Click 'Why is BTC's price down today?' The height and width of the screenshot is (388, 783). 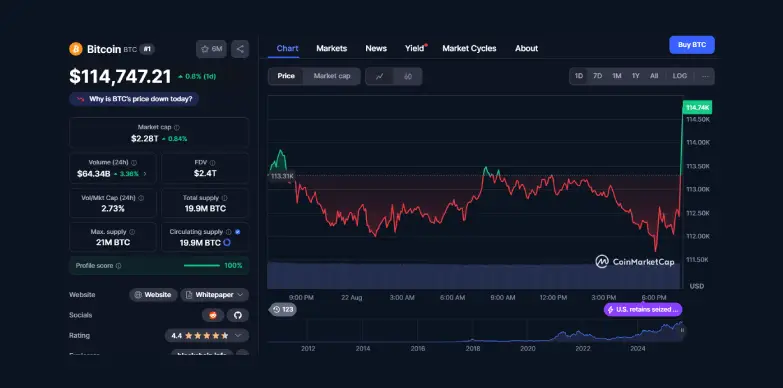click(134, 99)
